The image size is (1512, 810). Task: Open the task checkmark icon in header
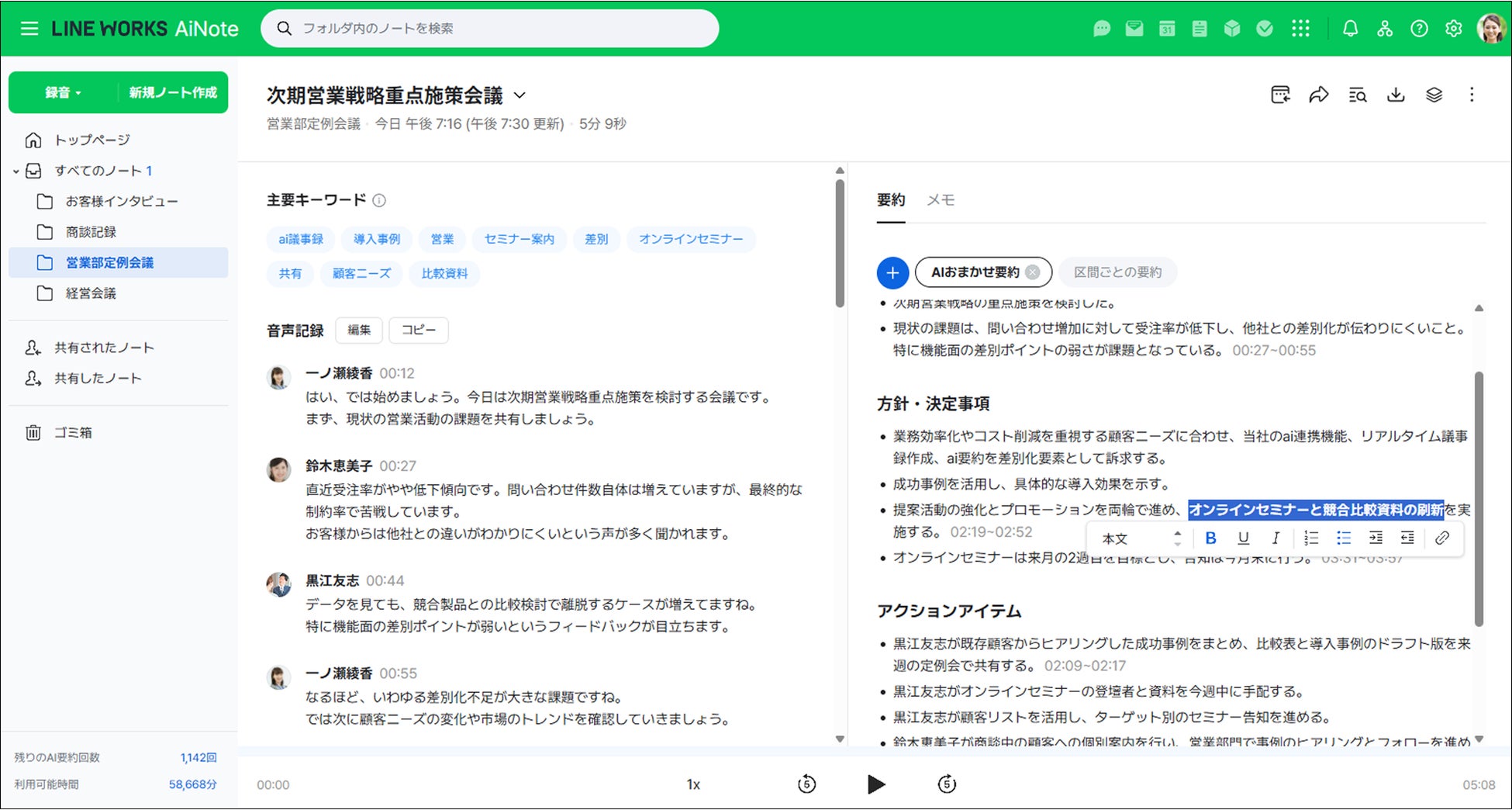(1265, 29)
